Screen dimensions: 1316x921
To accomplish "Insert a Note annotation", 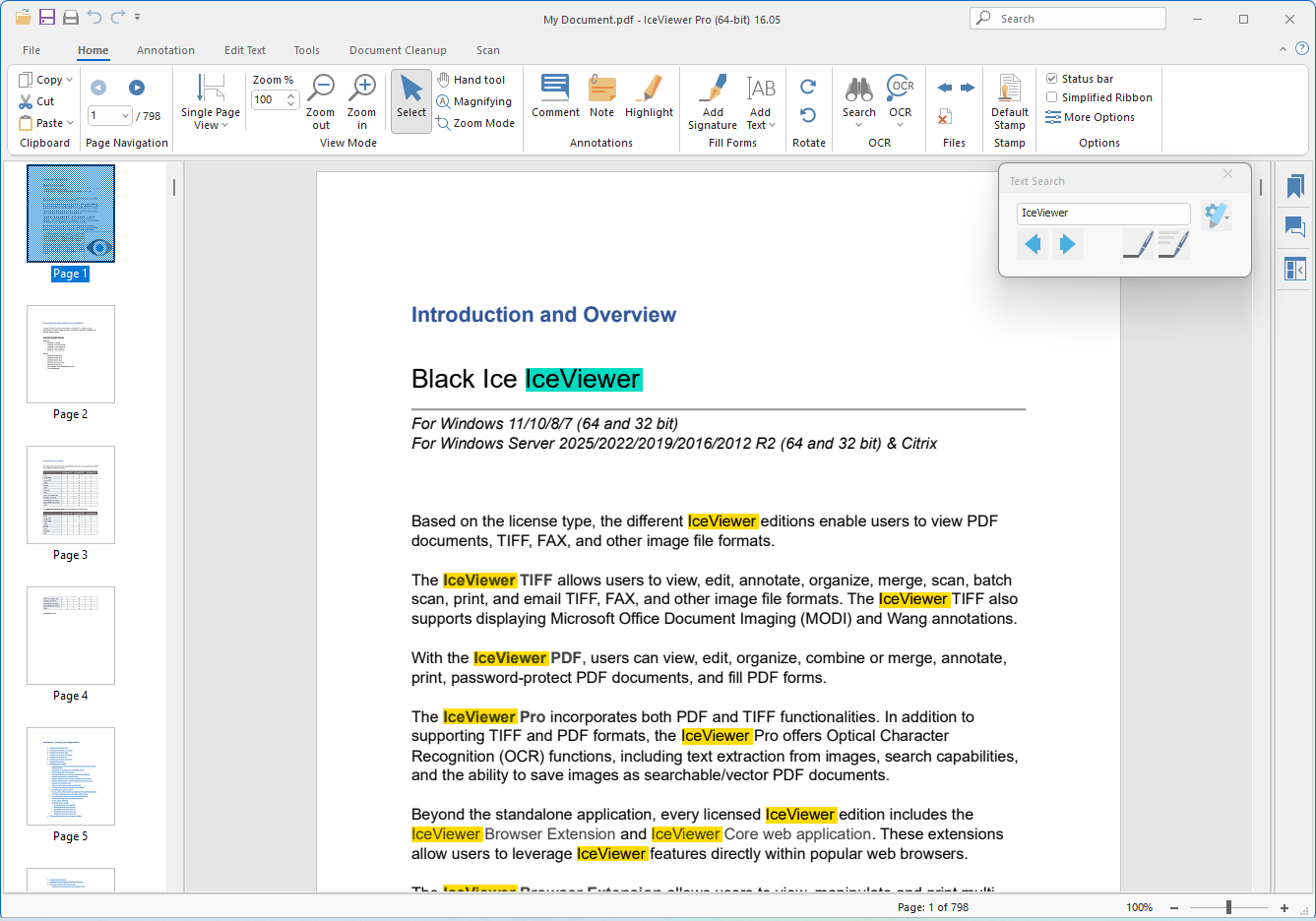I will pos(602,96).
